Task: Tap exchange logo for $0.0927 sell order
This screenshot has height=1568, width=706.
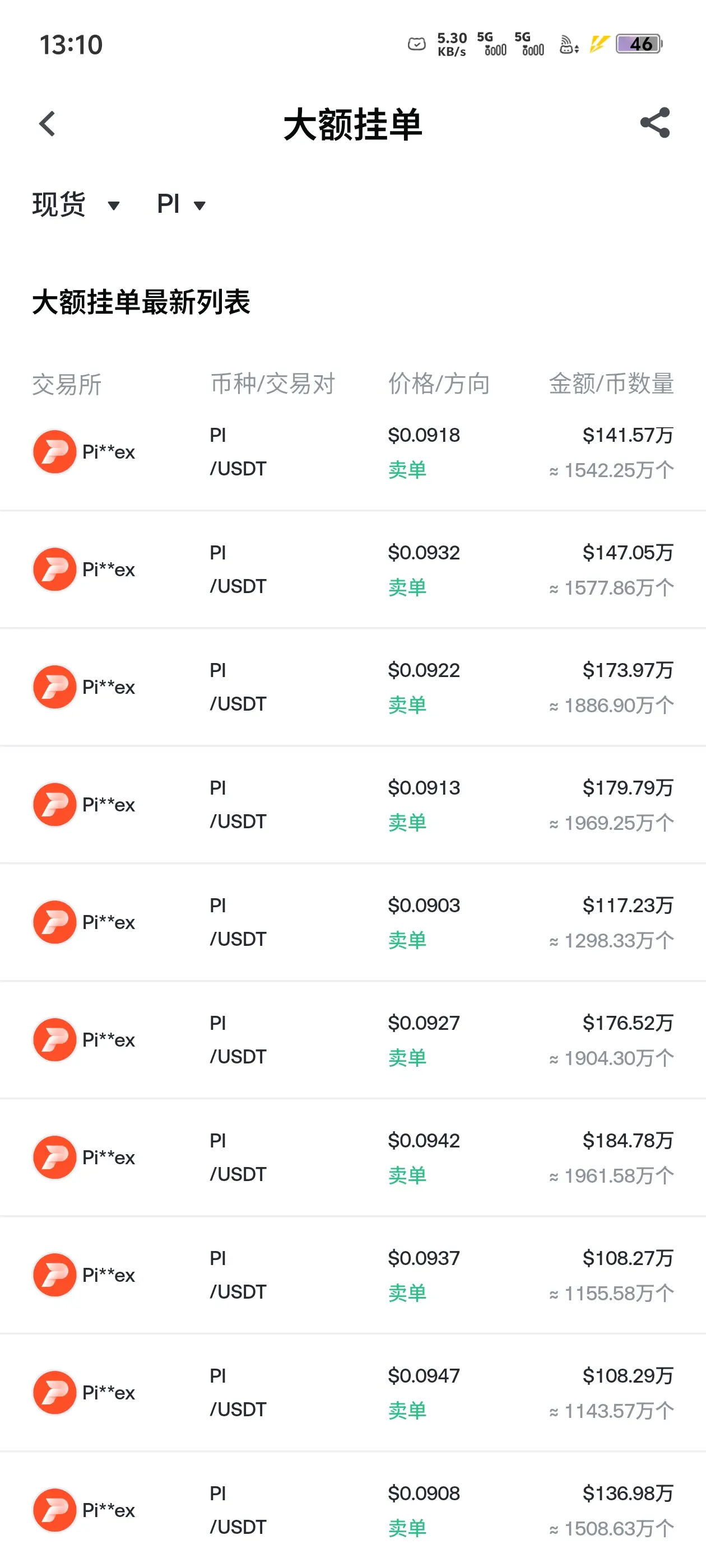Action: click(x=54, y=1039)
